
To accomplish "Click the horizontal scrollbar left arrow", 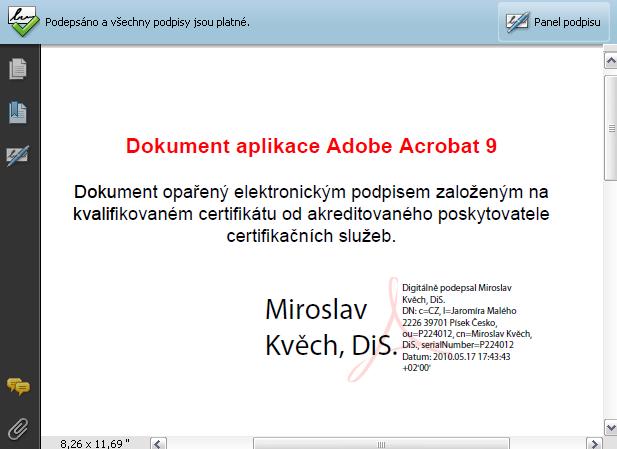I will pos(159,443).
